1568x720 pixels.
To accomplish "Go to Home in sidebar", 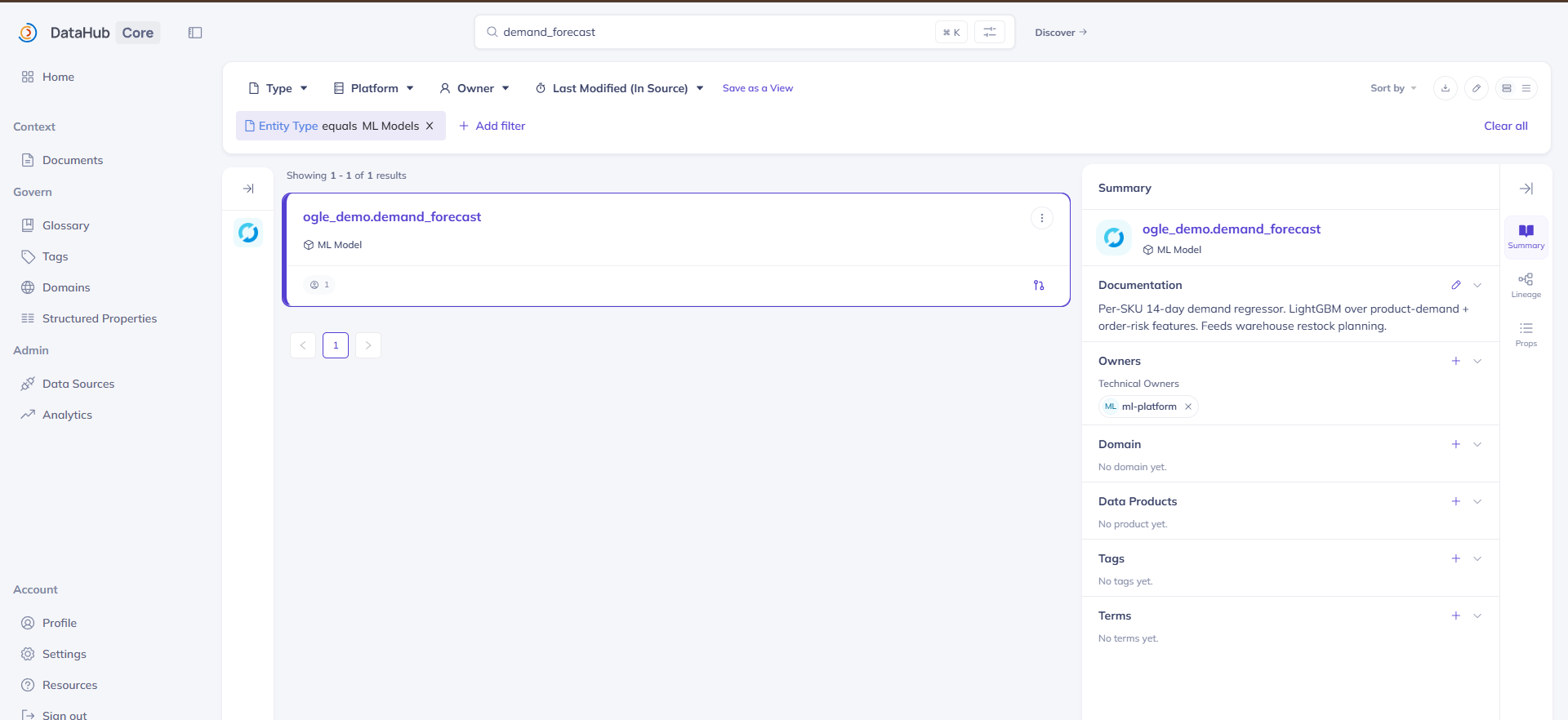I will click(58, 77).
